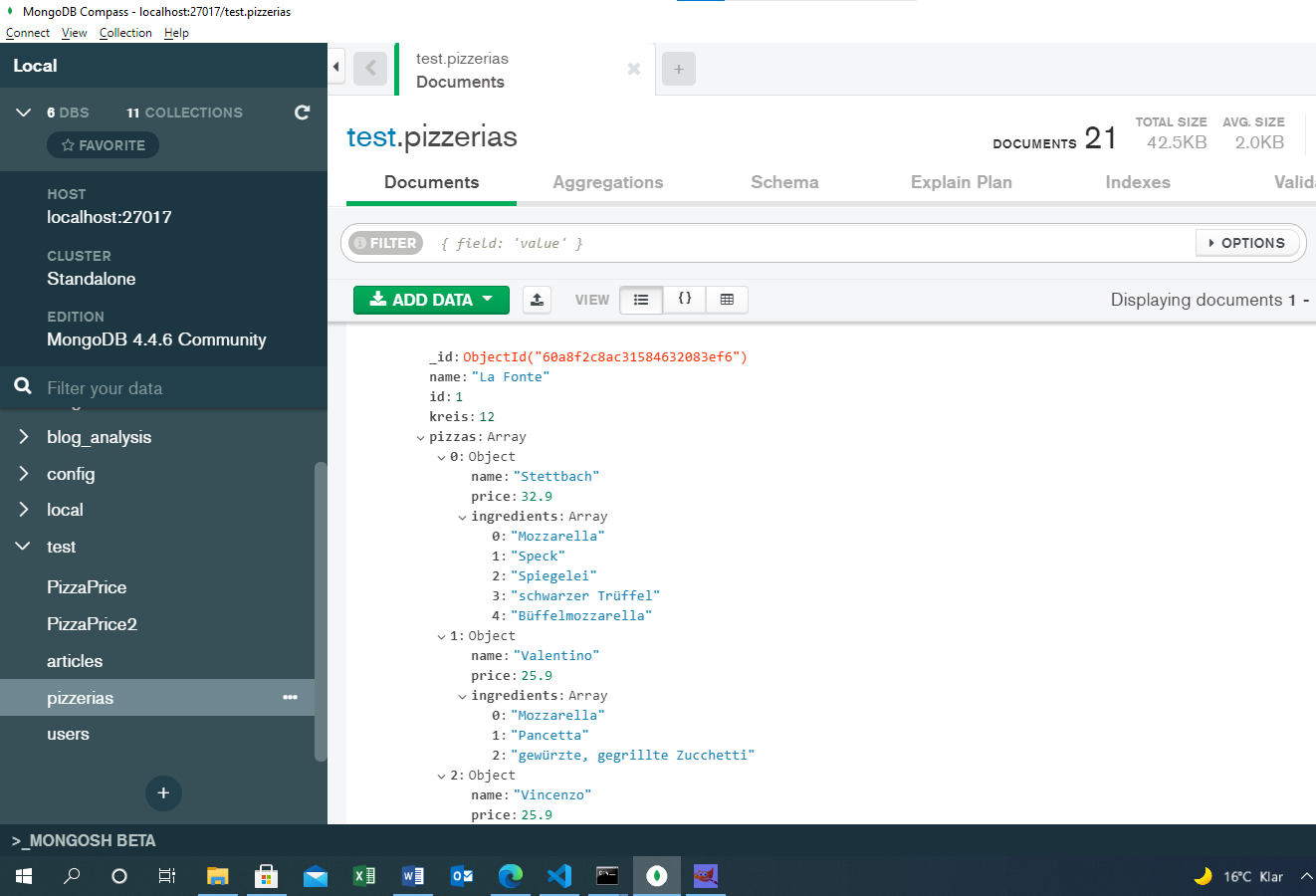Open the View menu
Viewport: 1316px width, 896px height.
(x=75, y=33)
